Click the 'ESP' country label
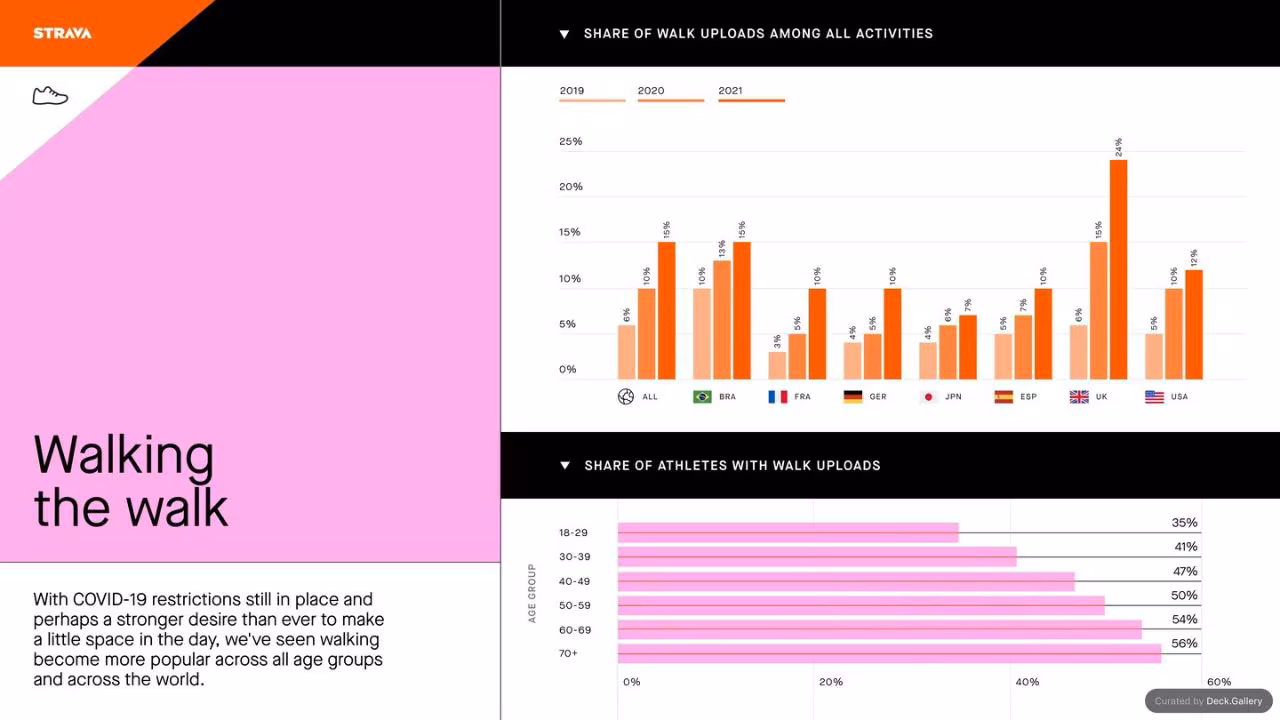The height and width of the screenshot is (720, 1280). (1029, 397)
